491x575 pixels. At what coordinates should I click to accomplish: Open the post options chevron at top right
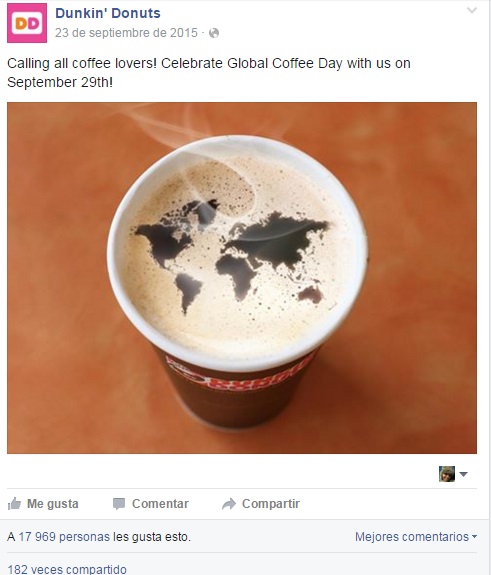click(472, 10)
